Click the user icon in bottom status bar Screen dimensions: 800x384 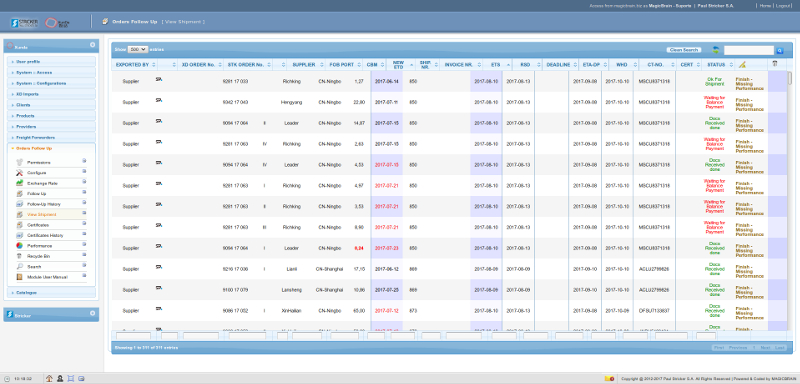60,378
